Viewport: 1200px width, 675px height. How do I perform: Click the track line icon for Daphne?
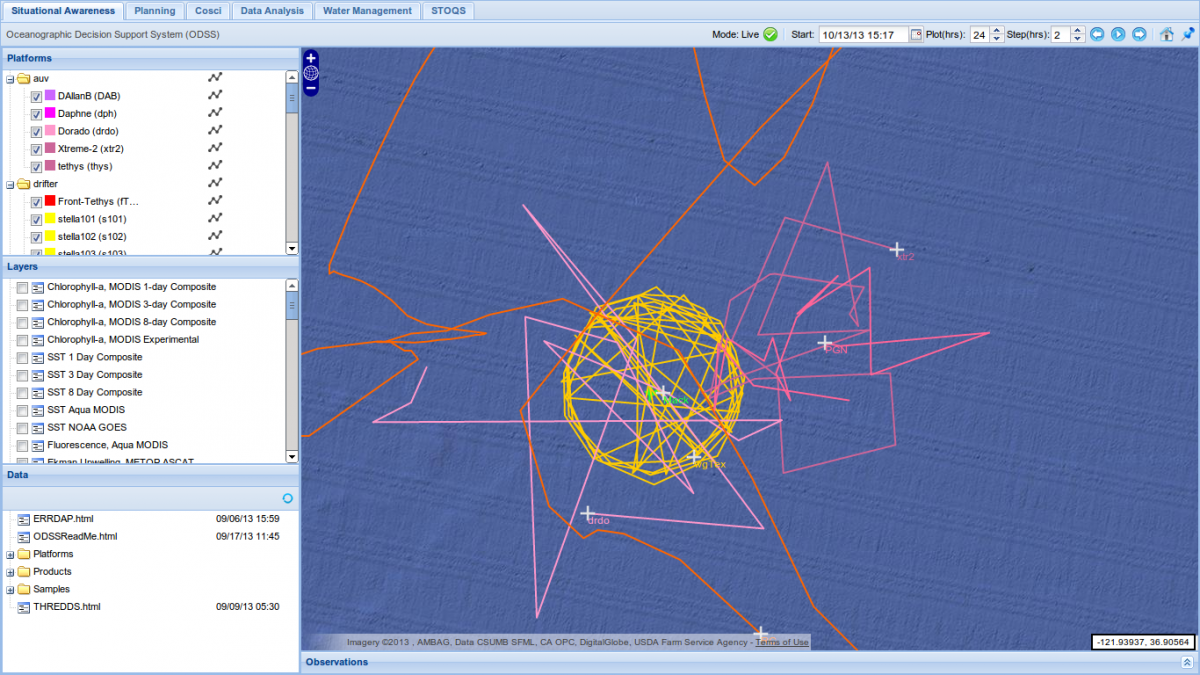(214, 114)
